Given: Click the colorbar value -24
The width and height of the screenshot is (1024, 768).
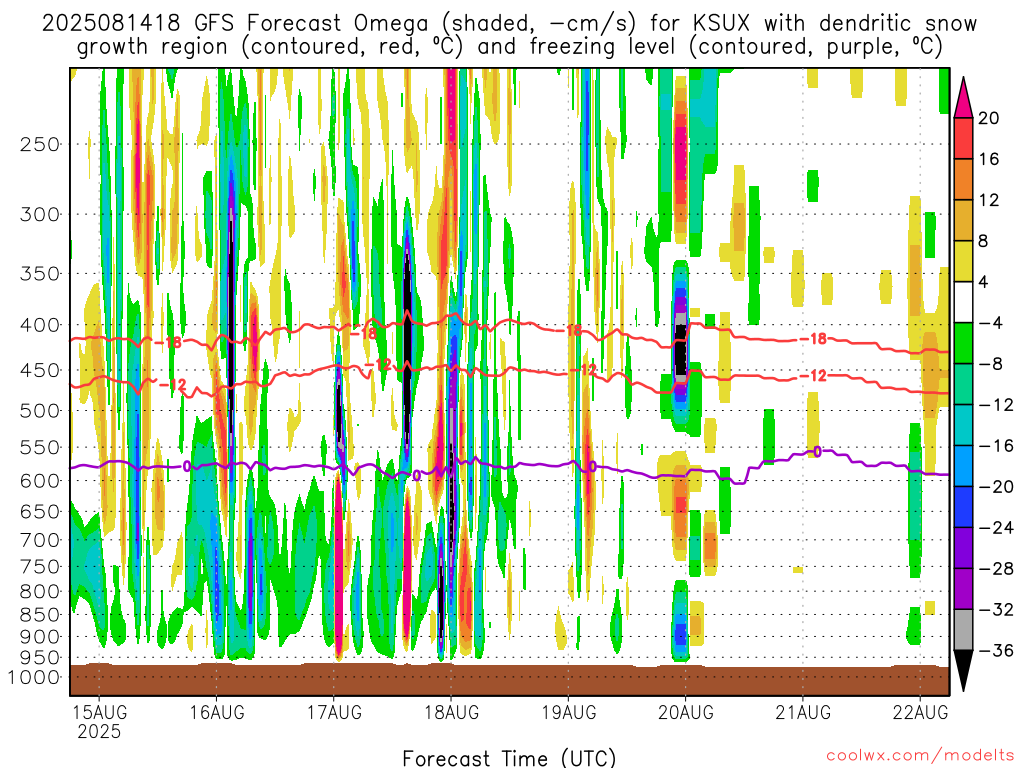Looking at the screenshot, I should [x=996, y=528].
